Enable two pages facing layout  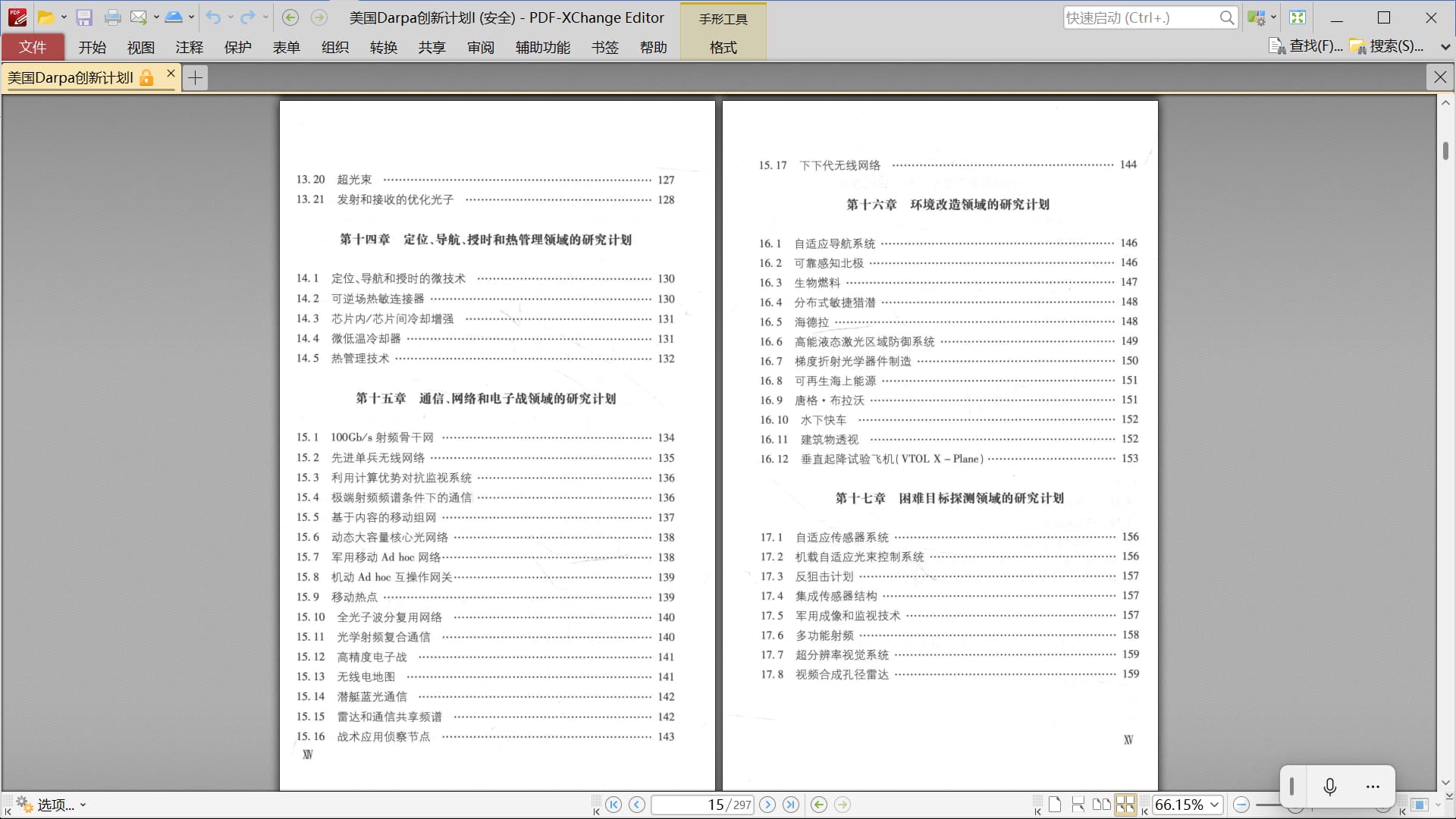click(x=1102, y=805)
